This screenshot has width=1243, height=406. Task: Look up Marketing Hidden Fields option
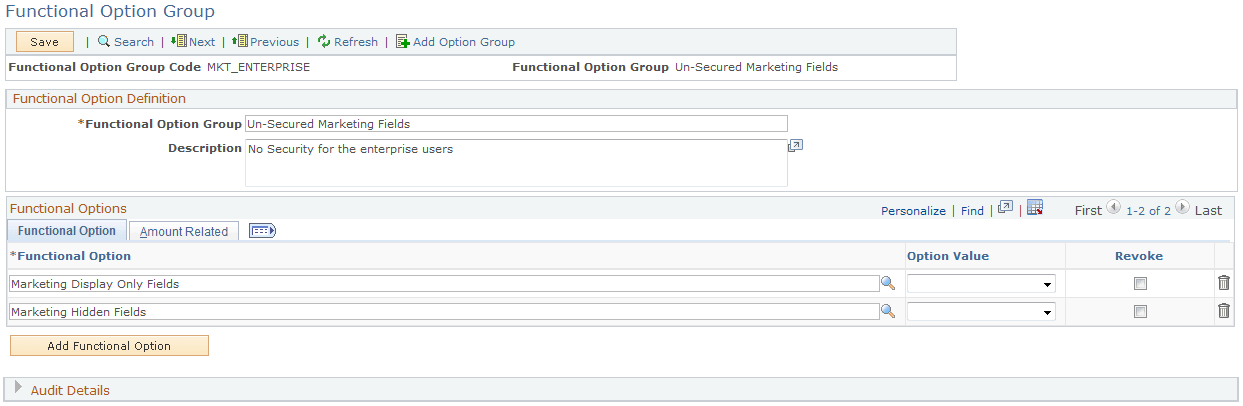coord(887,312)
